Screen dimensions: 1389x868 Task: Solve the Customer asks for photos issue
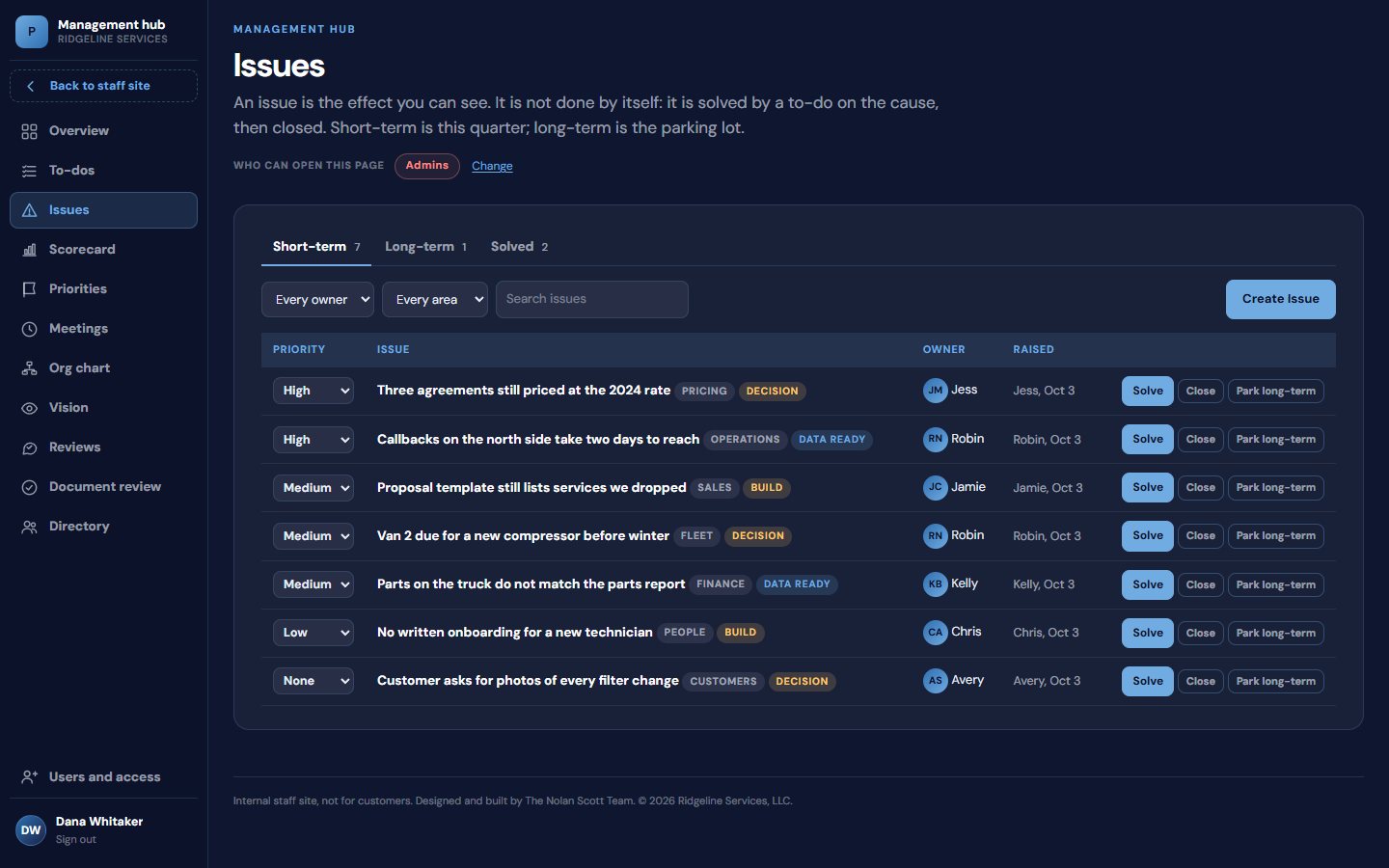pos(1148,681)
